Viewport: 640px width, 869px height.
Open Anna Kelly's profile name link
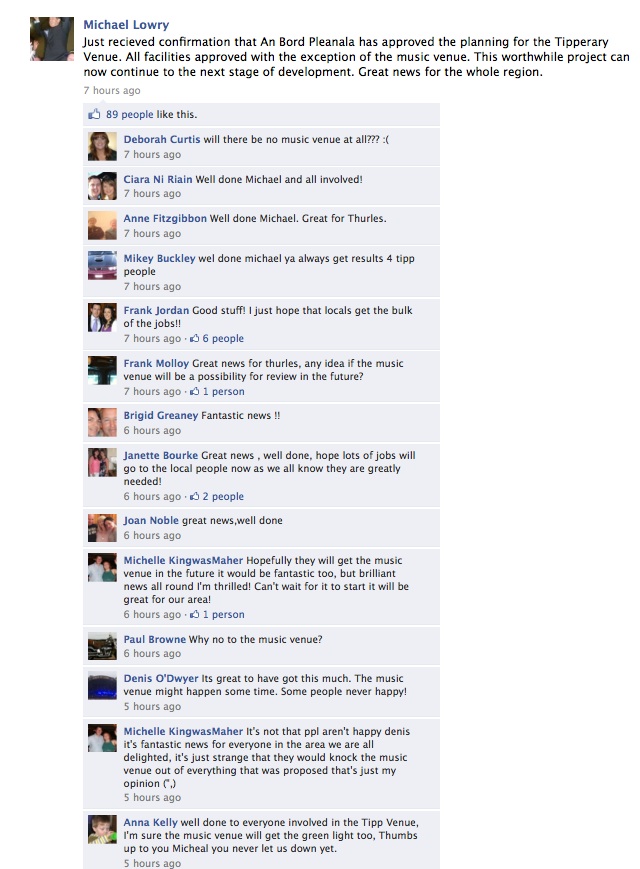pyautogui.click(x=151, y=822)
